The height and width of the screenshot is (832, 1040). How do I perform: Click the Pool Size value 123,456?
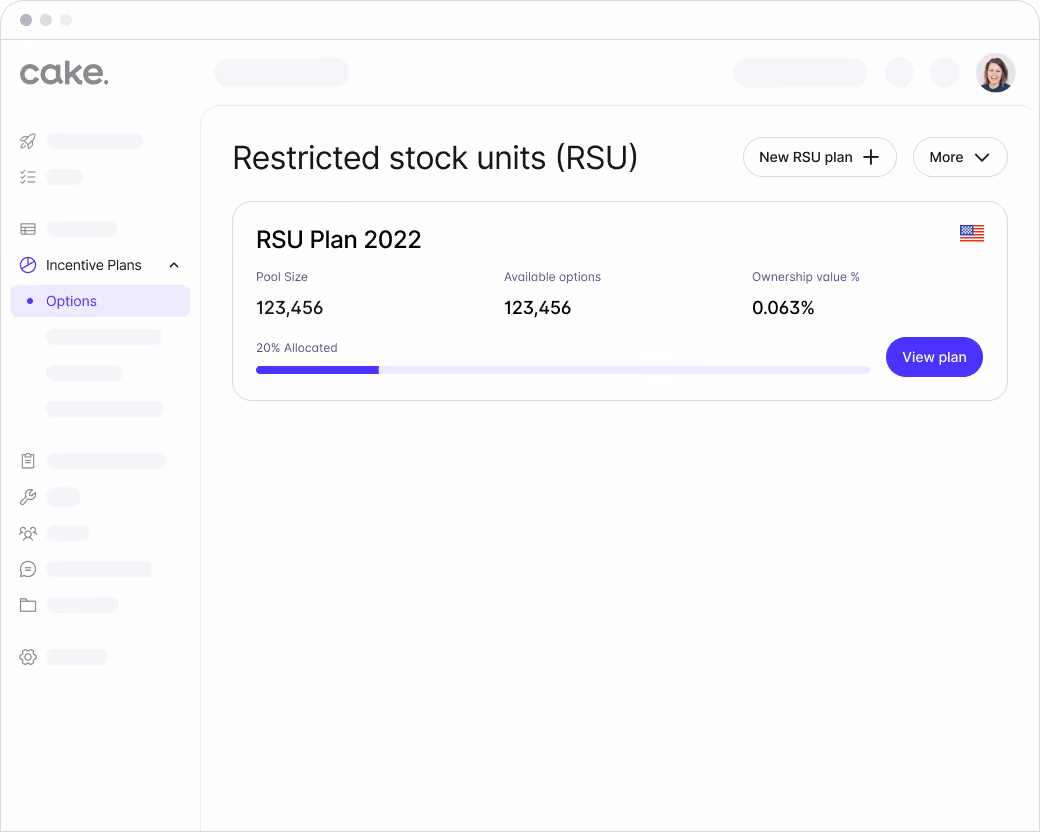pos(289,307)
